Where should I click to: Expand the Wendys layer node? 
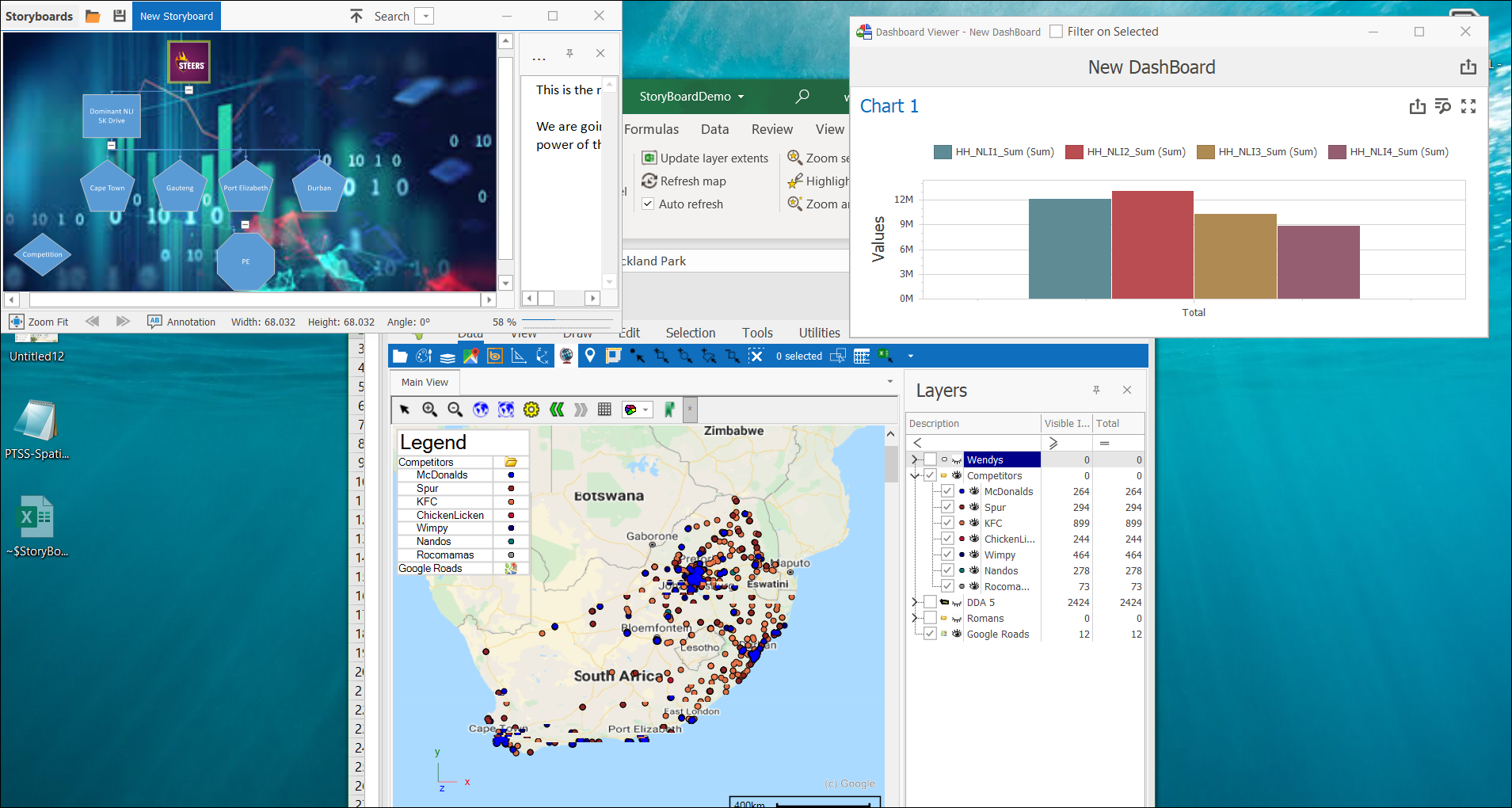915,459
